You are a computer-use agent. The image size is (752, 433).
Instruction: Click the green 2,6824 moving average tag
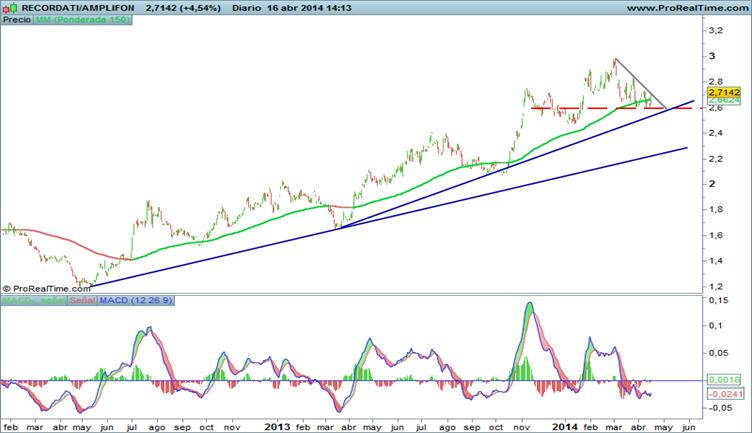(724, 100)
